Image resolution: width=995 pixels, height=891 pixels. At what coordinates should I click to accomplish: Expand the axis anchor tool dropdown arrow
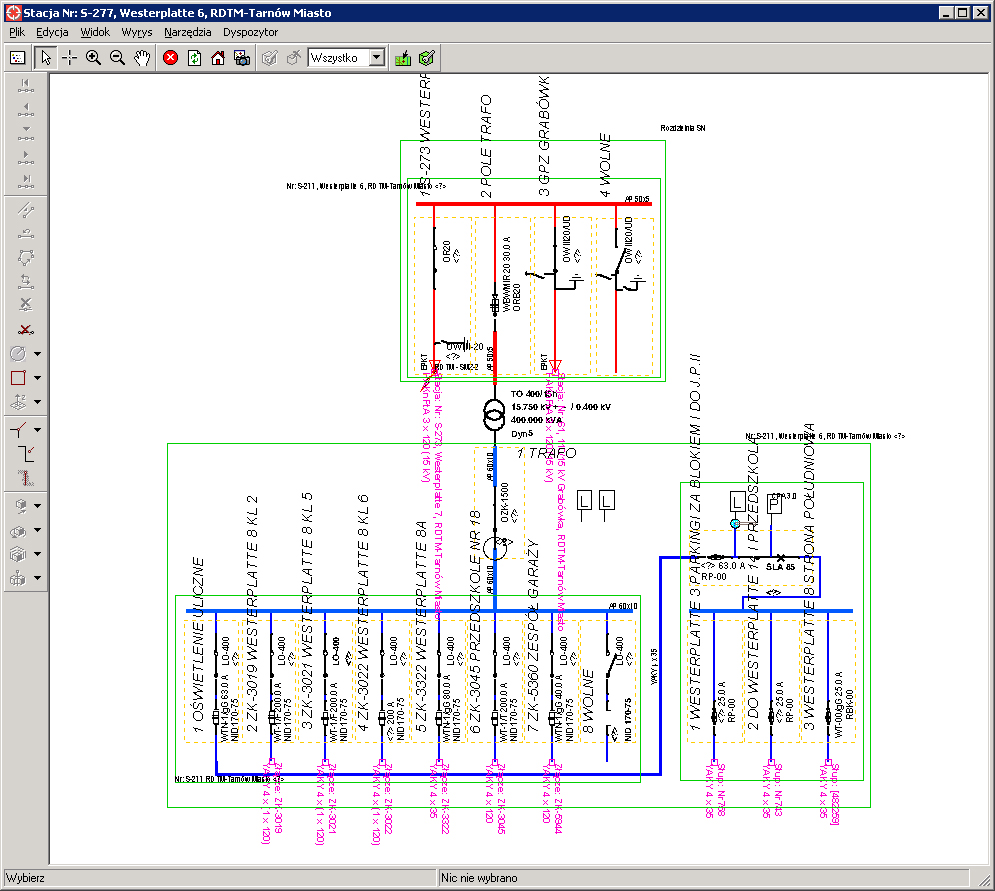click(37, 578)
